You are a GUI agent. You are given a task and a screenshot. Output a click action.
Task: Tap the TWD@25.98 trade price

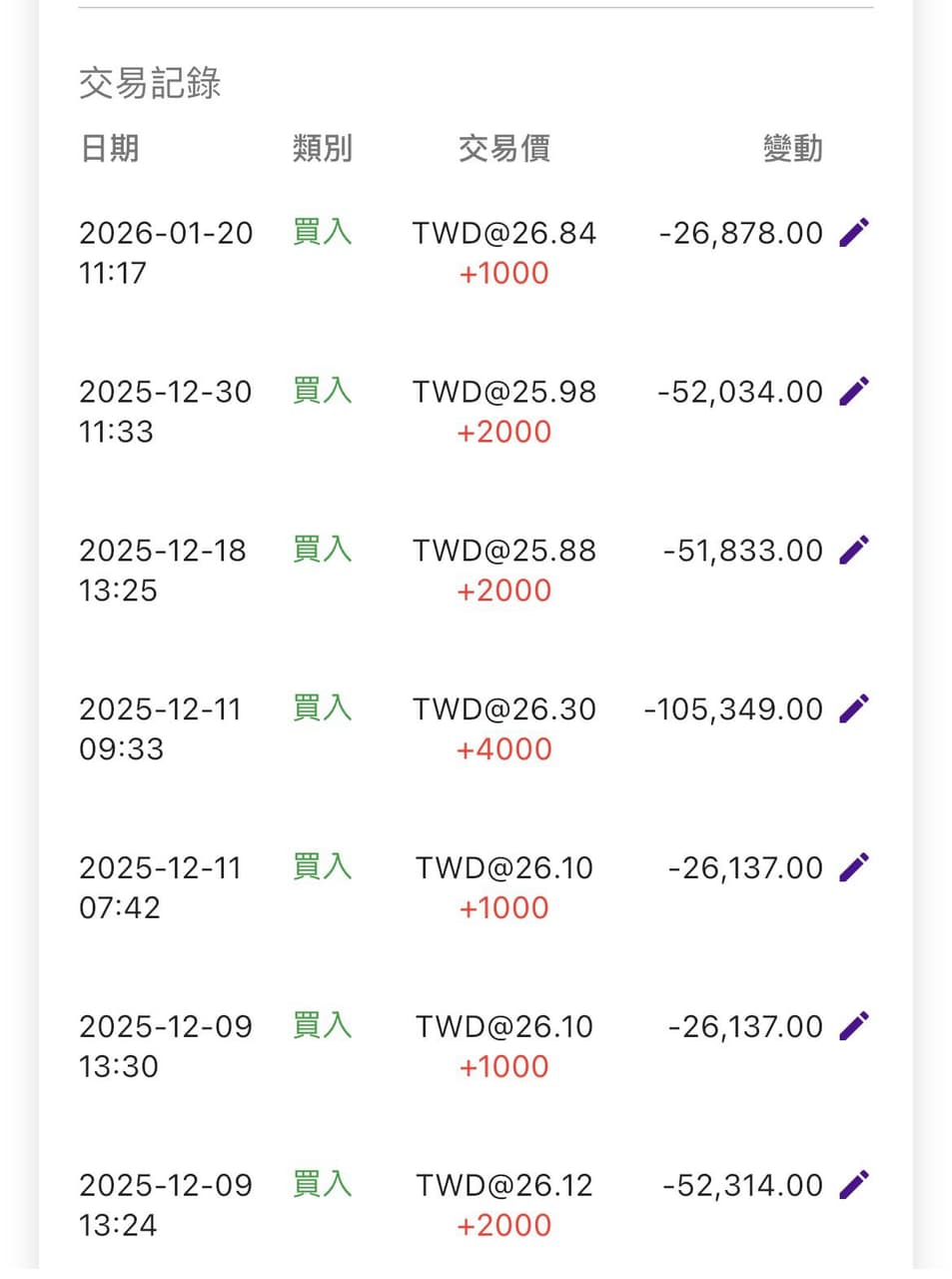[503, 392]
